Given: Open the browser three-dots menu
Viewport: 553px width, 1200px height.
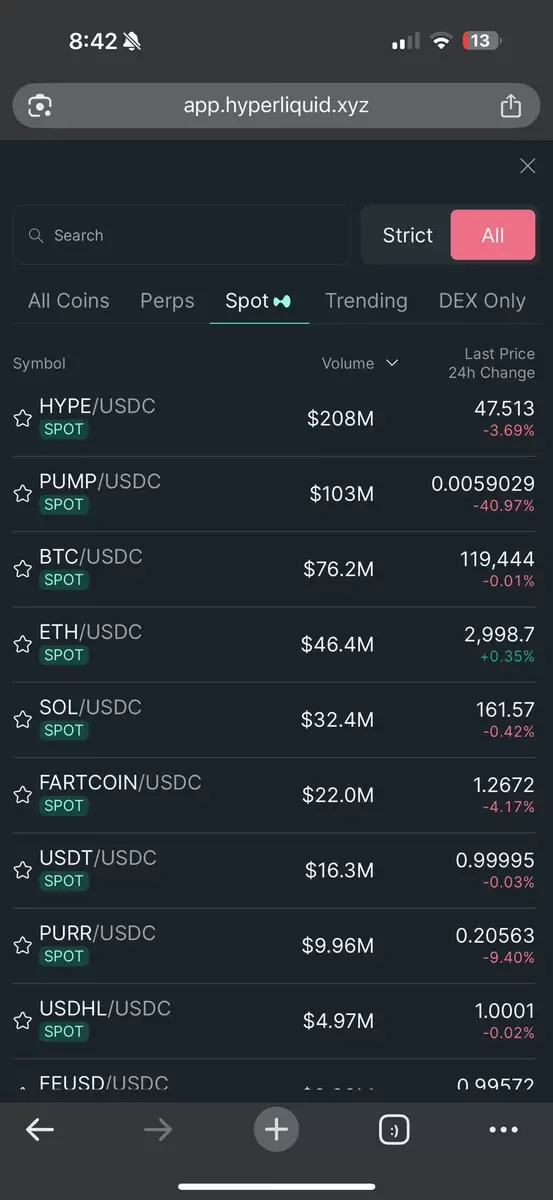Looking at the screenshot, I should click(x=504, y=1130).
